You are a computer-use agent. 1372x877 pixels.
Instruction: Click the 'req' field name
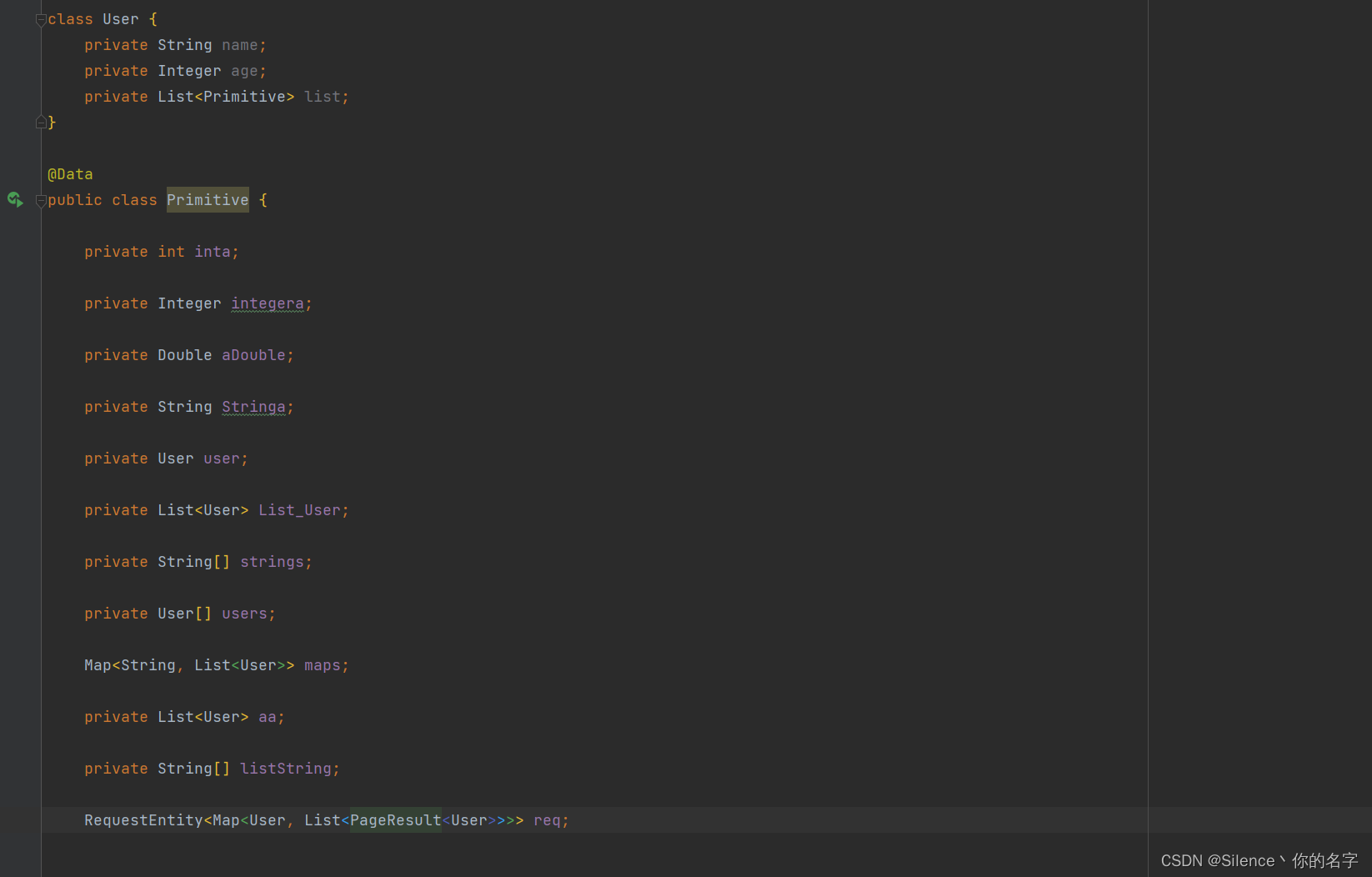click(x=547, y=820)
